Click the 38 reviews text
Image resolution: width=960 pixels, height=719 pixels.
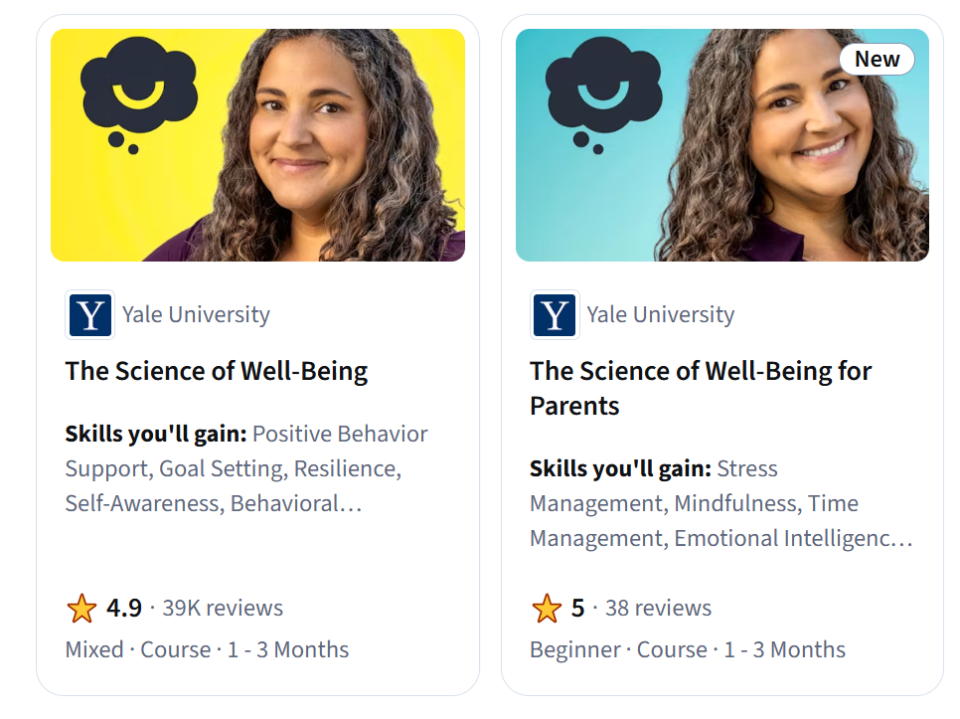(x=659, y=608)
